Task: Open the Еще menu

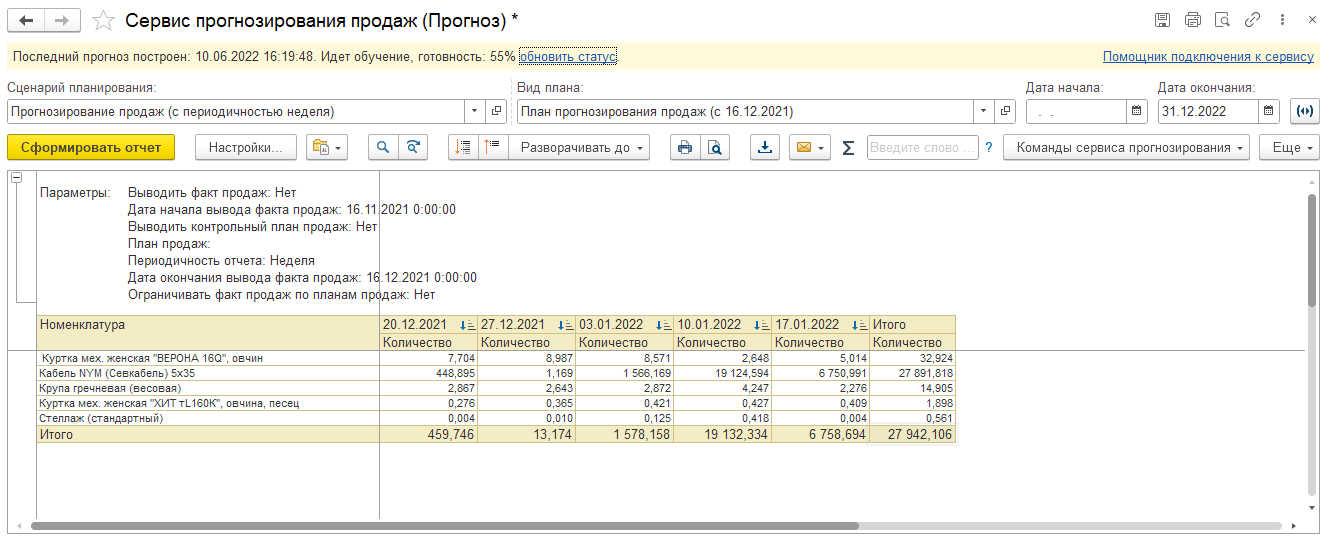Action: (1289, 147)
